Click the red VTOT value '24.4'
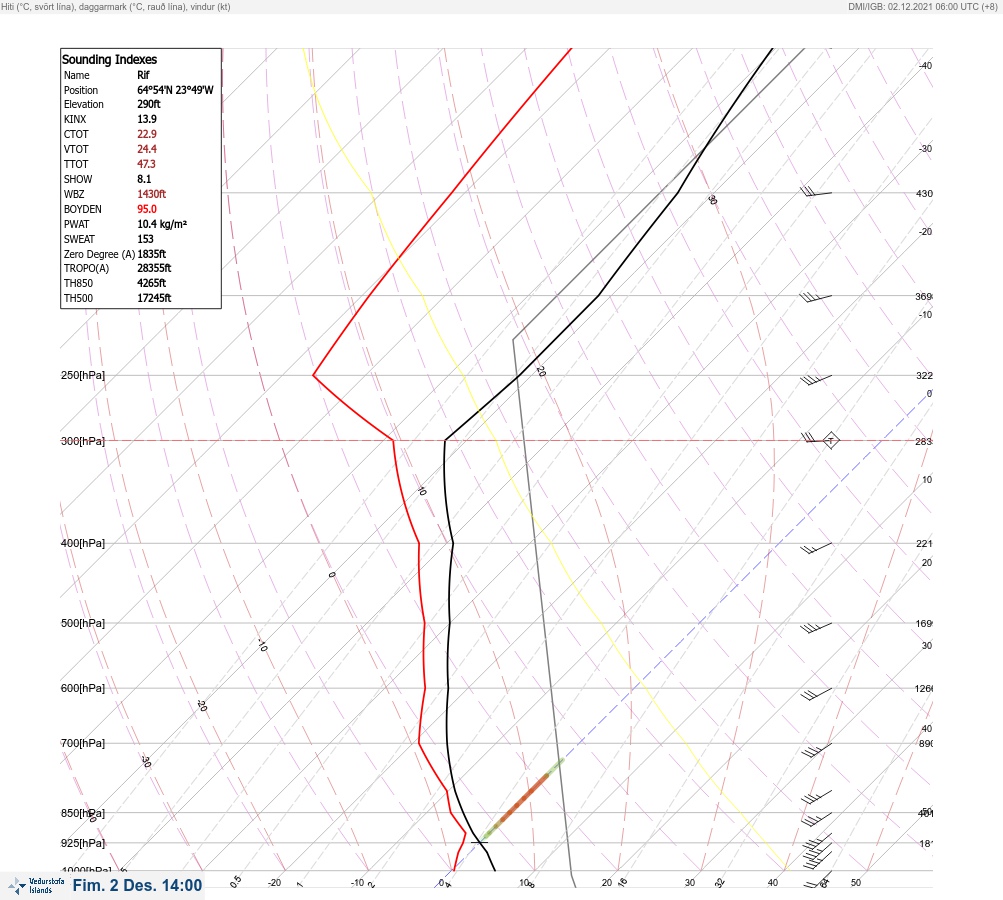 tap(147, 149)
